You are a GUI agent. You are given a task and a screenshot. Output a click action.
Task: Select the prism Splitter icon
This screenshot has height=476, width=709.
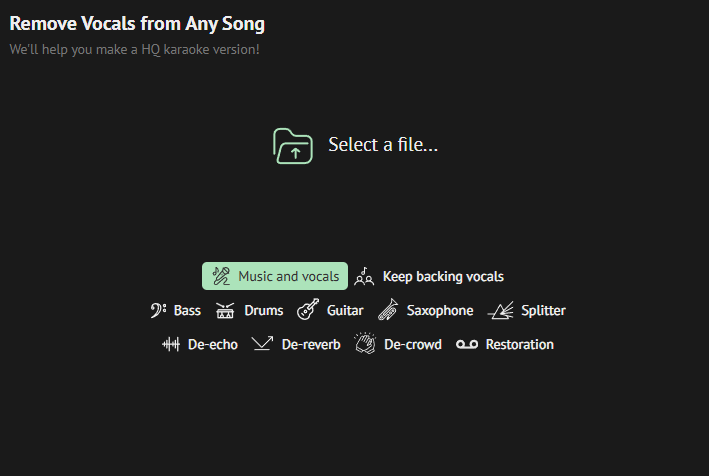(x=501, y=311)
